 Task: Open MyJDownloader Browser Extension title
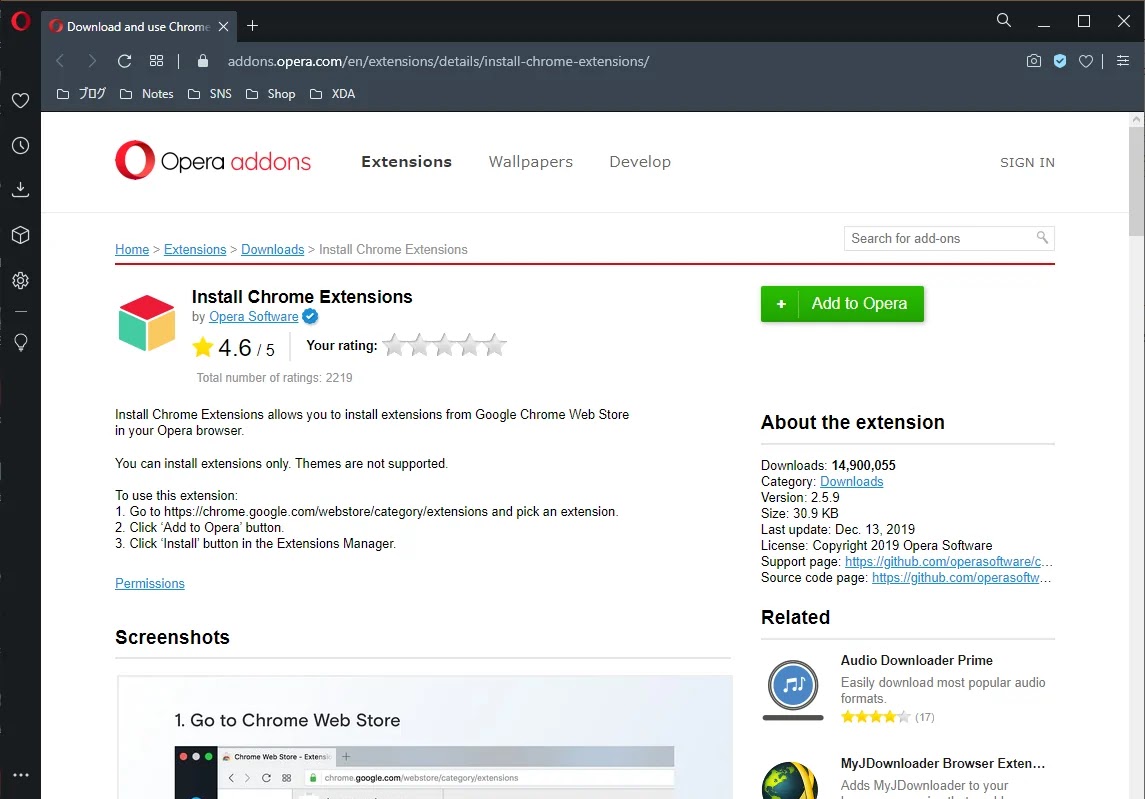click(943, 762)
